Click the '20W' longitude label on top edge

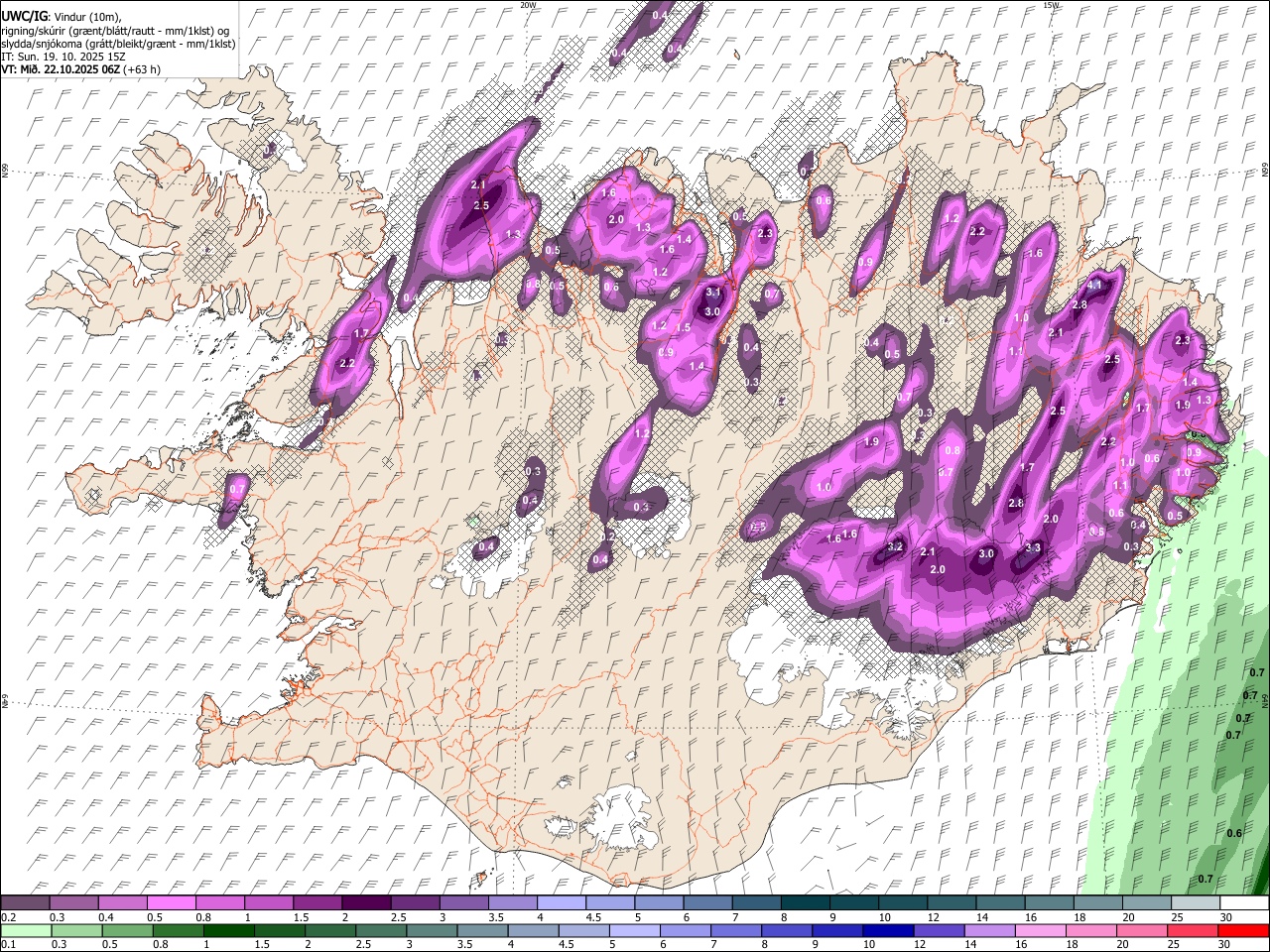[528, 5]
